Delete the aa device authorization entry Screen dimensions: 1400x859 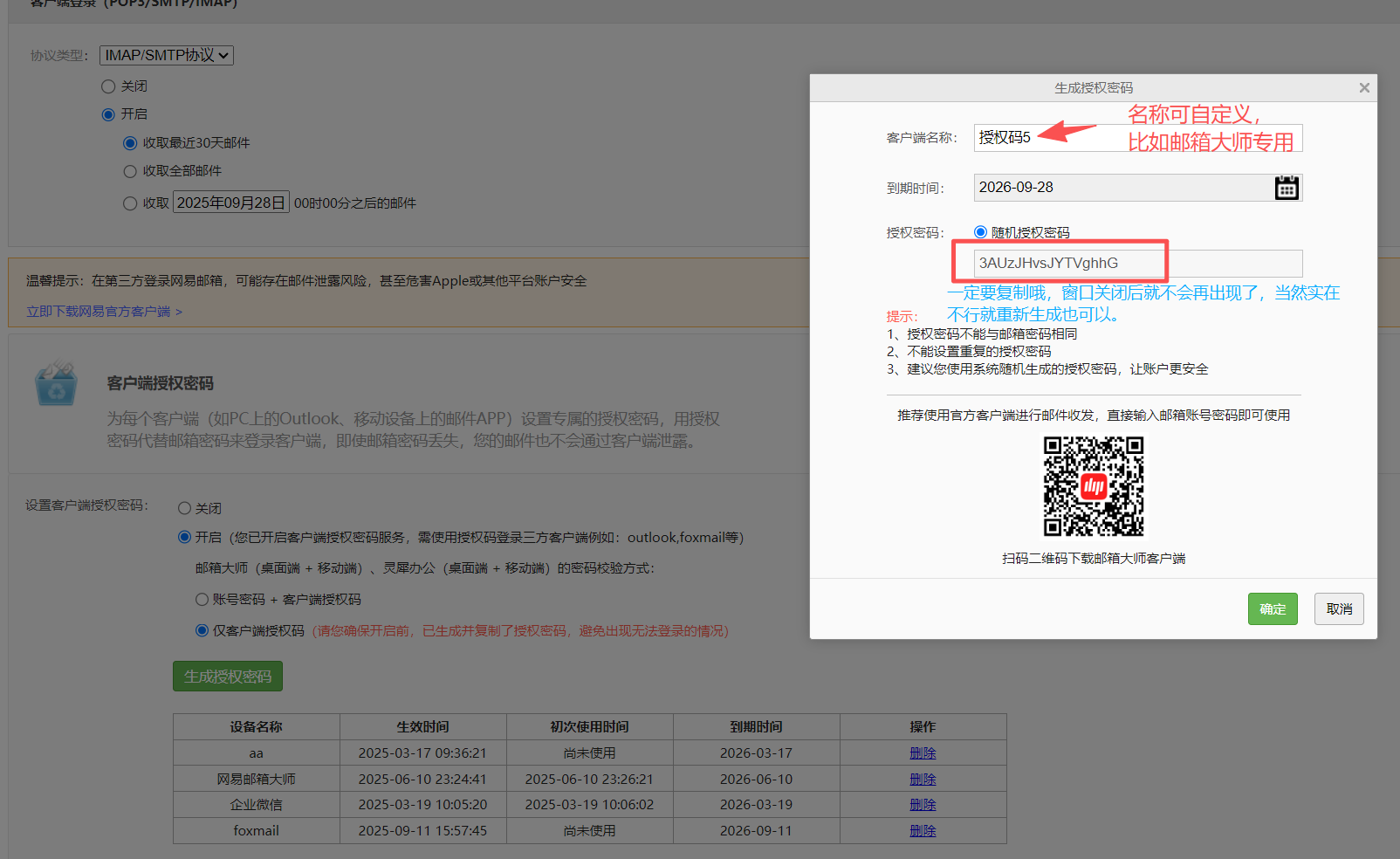click(922, 753)
